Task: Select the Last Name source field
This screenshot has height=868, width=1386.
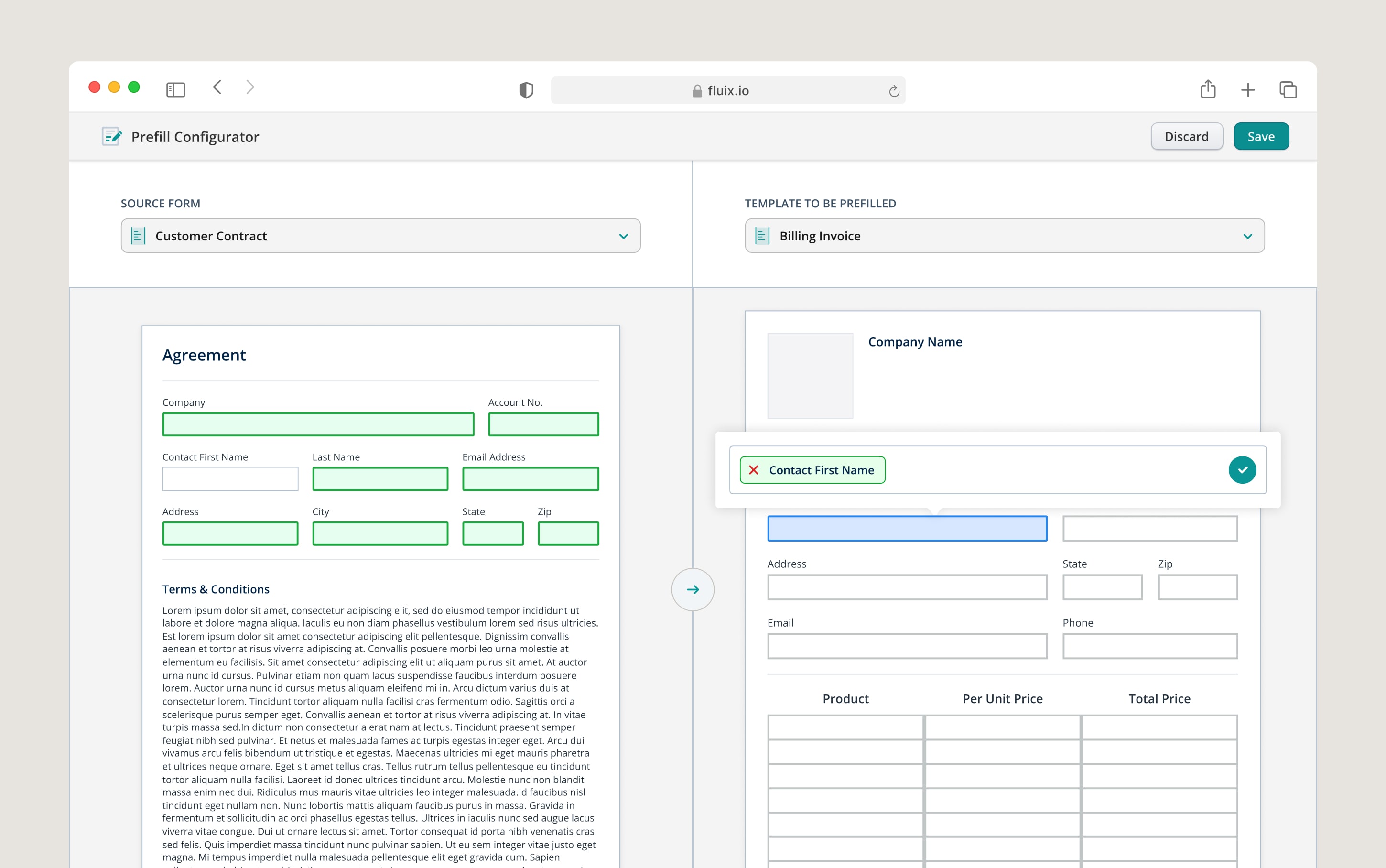Action: tap(380, 479)
